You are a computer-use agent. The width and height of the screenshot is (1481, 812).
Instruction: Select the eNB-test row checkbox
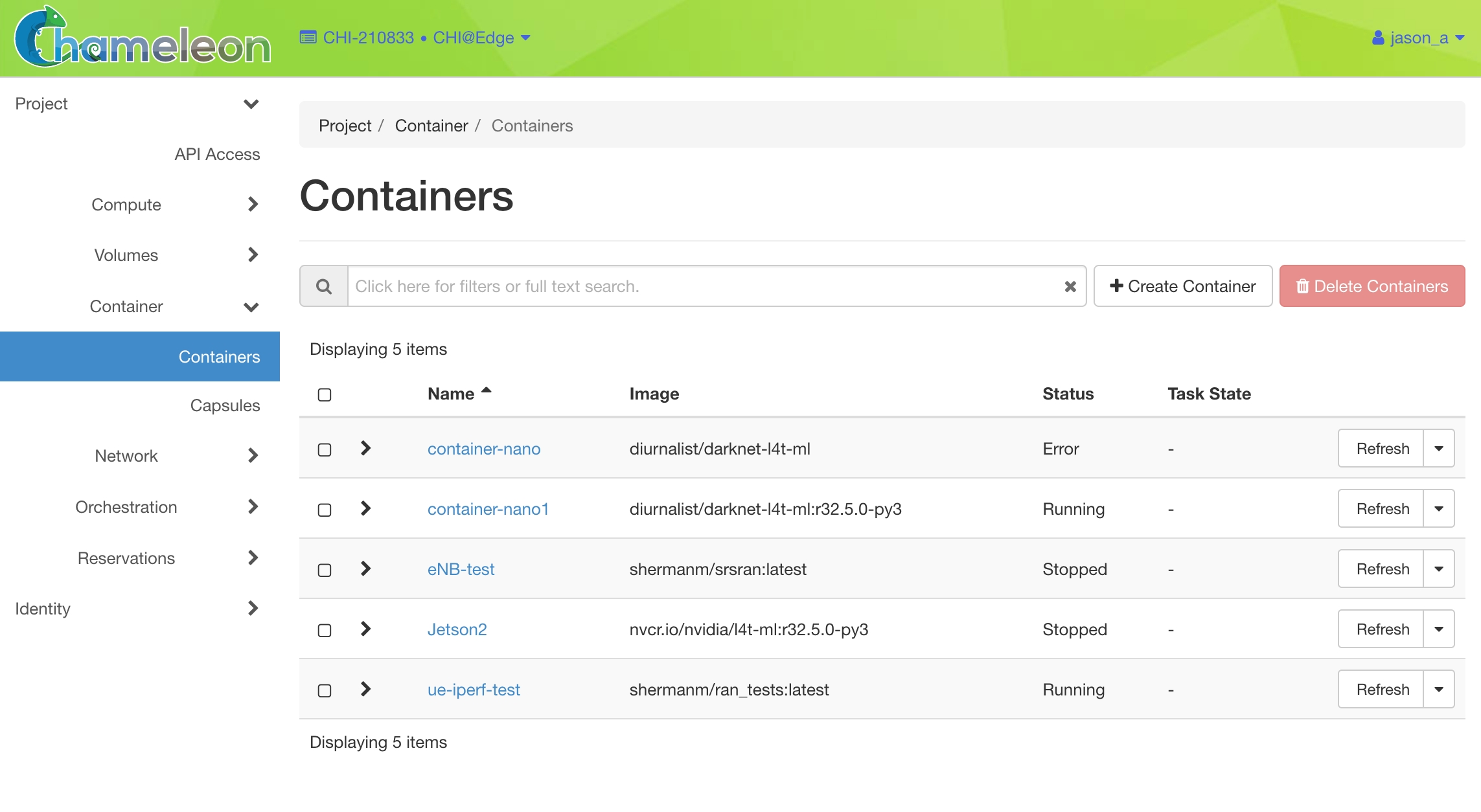click(x=325, y=570)
